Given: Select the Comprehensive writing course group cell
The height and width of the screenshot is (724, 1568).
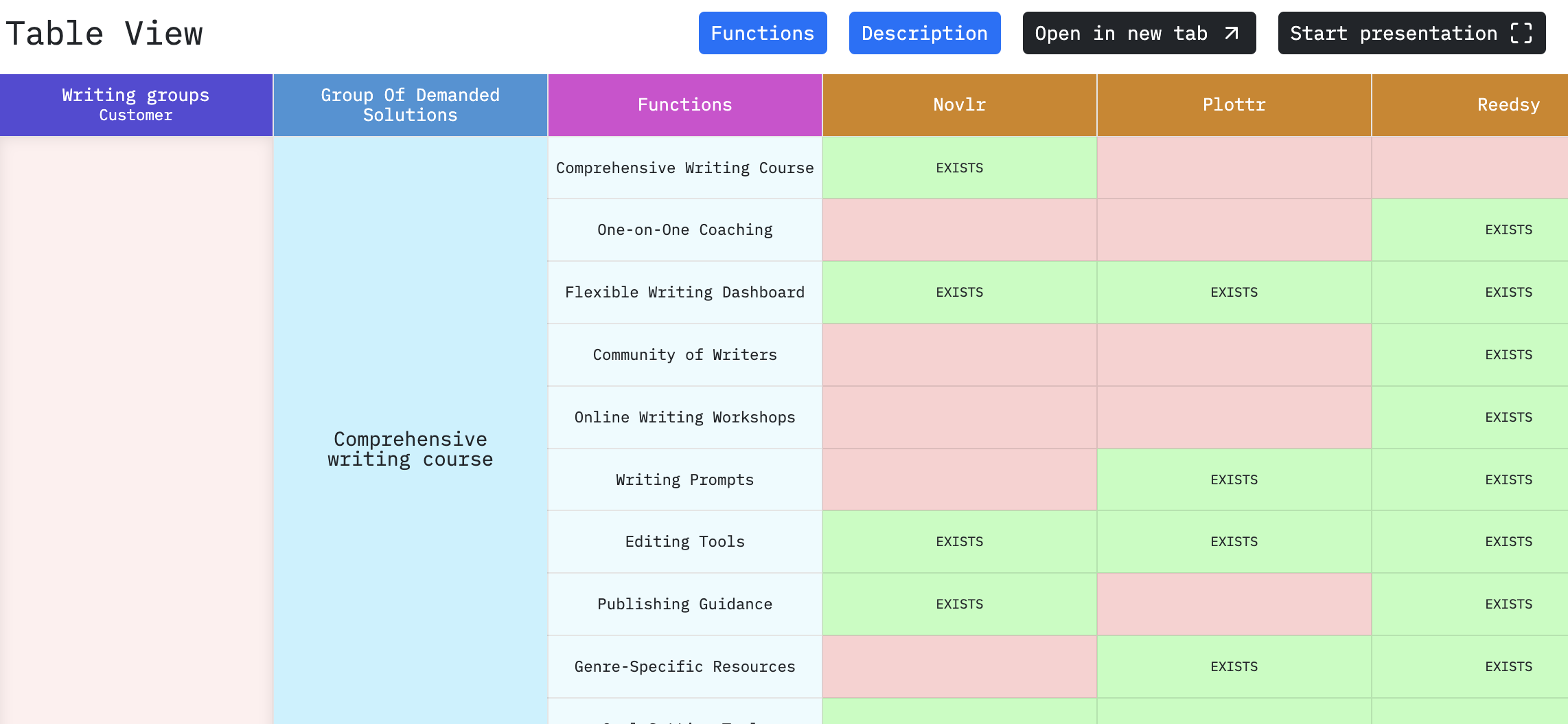Looking at the screenshot, I should [410, 449].
